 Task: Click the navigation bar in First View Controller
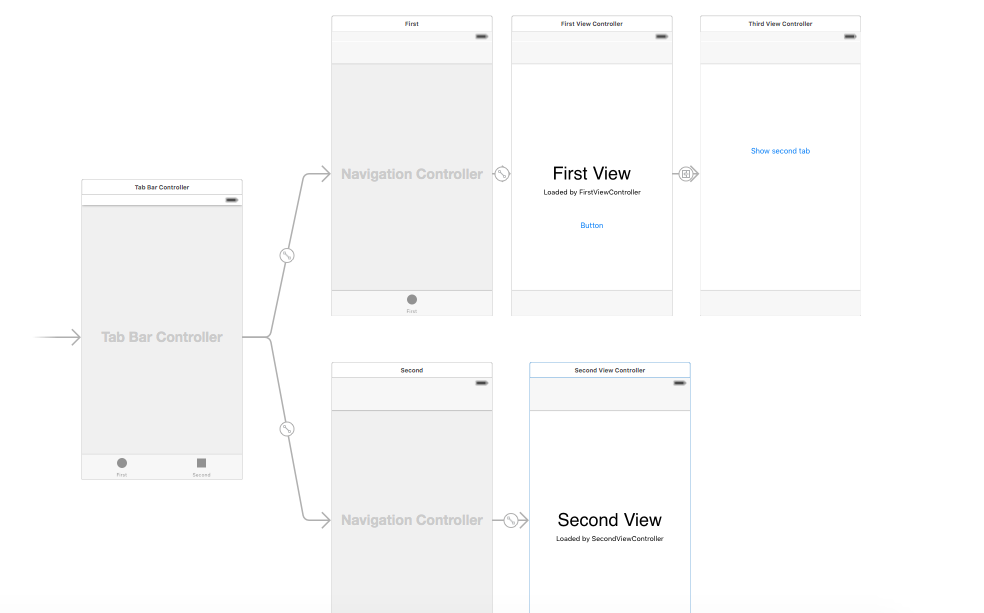[592, 53]
